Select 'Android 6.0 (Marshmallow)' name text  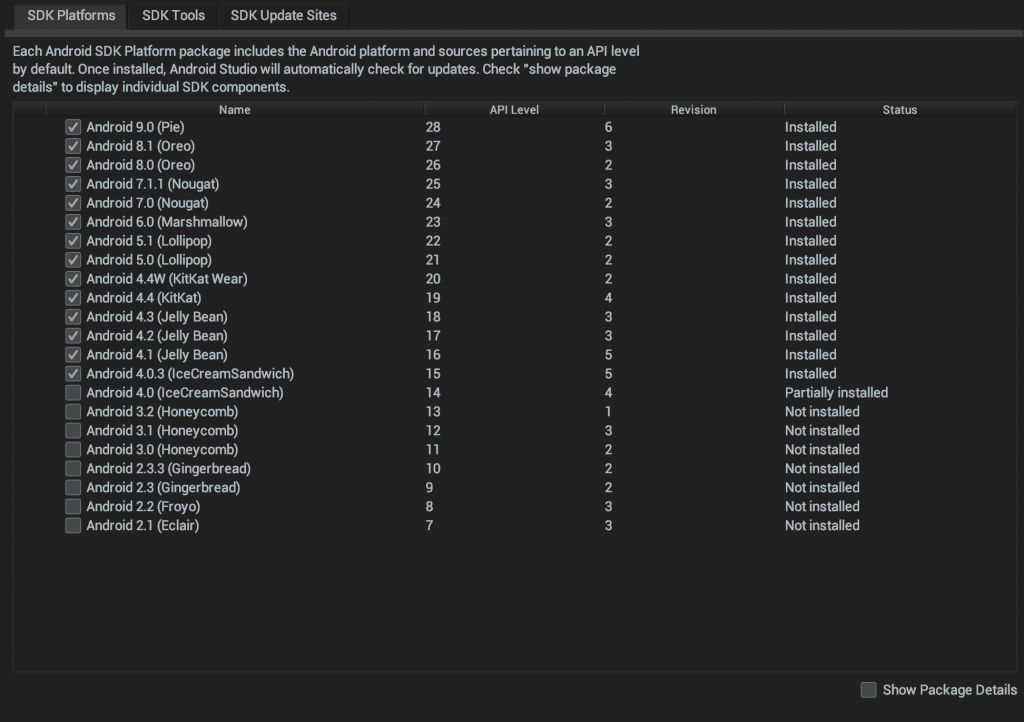(167, 222)
